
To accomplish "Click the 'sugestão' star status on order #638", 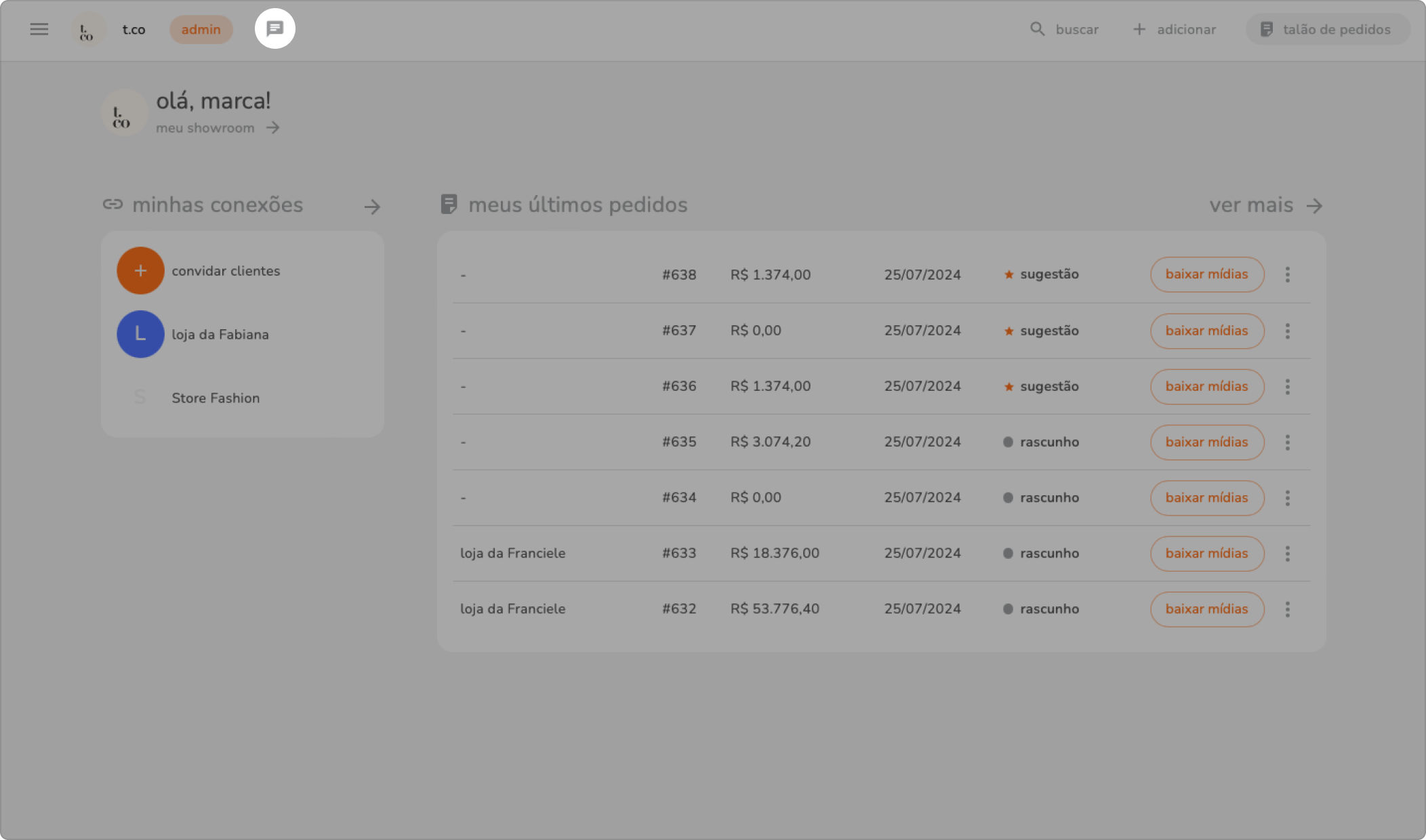I will point(1041,274).
